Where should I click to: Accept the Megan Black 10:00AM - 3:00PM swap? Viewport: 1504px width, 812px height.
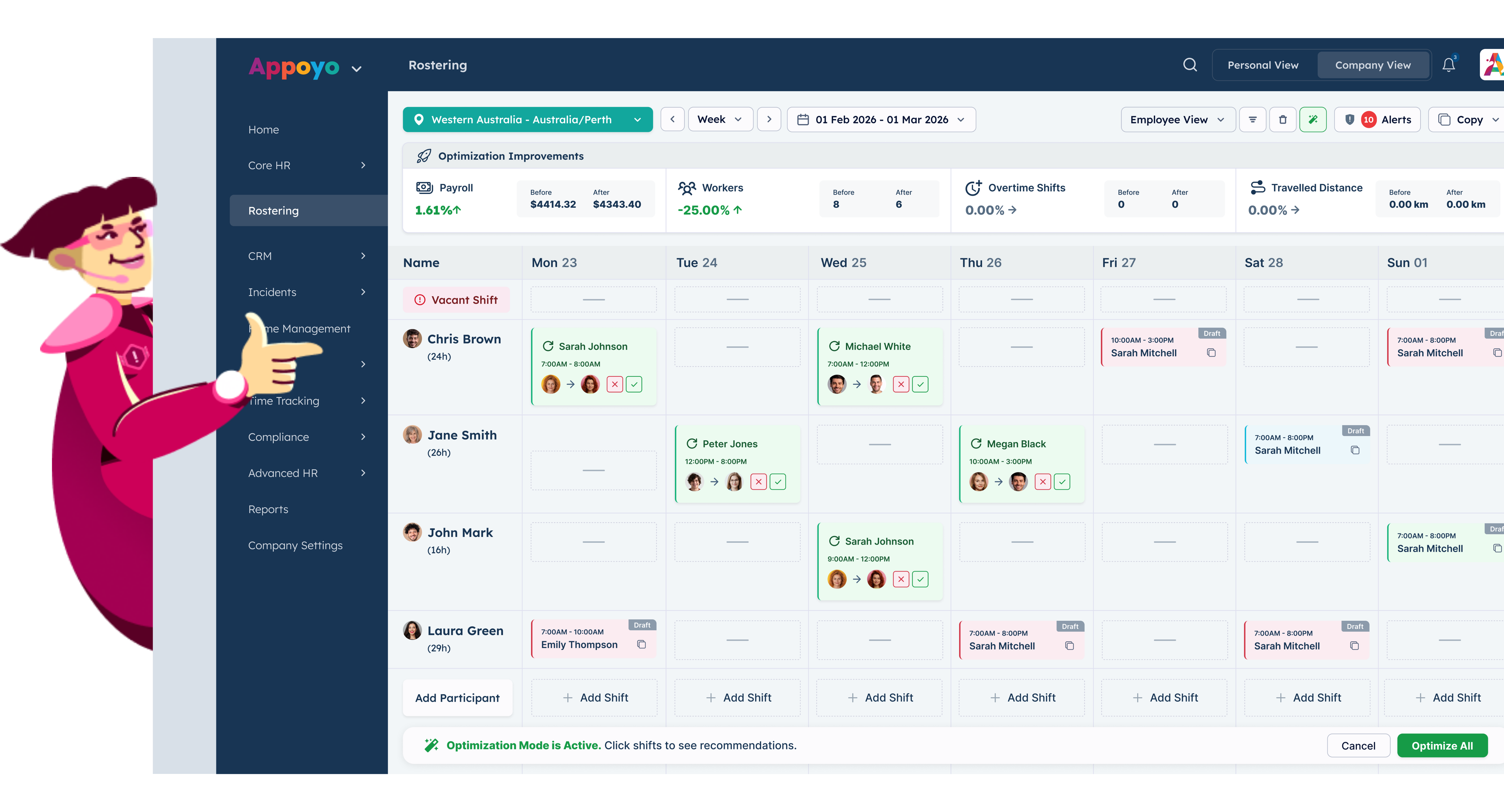[1062, 482]
